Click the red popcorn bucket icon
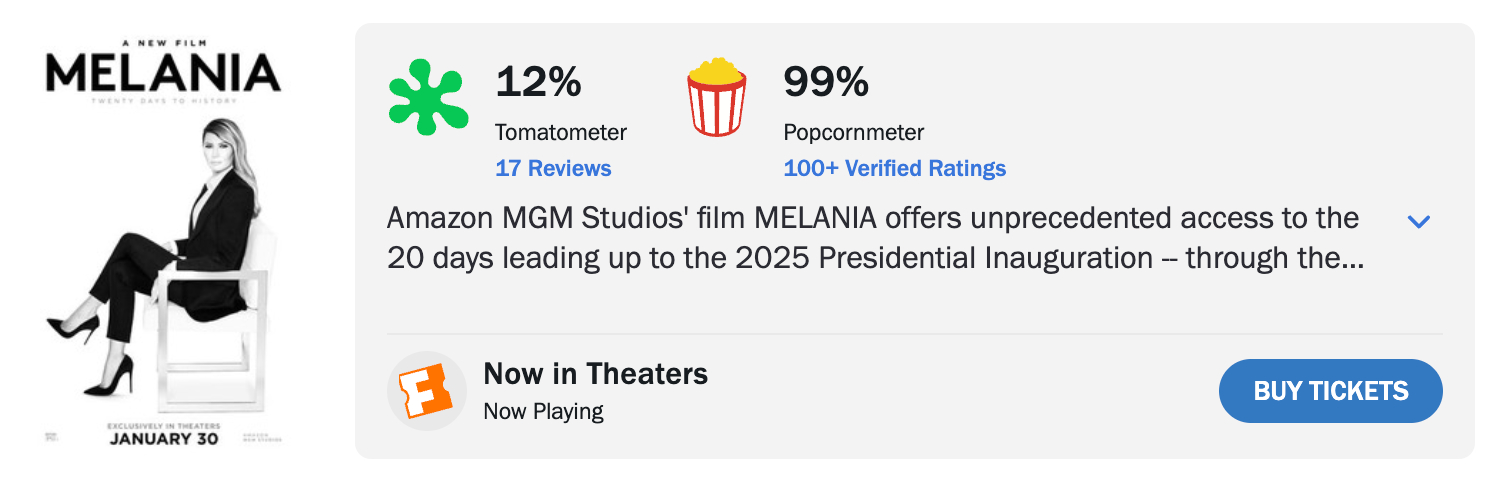The image size is (1498, 486). 716,97
